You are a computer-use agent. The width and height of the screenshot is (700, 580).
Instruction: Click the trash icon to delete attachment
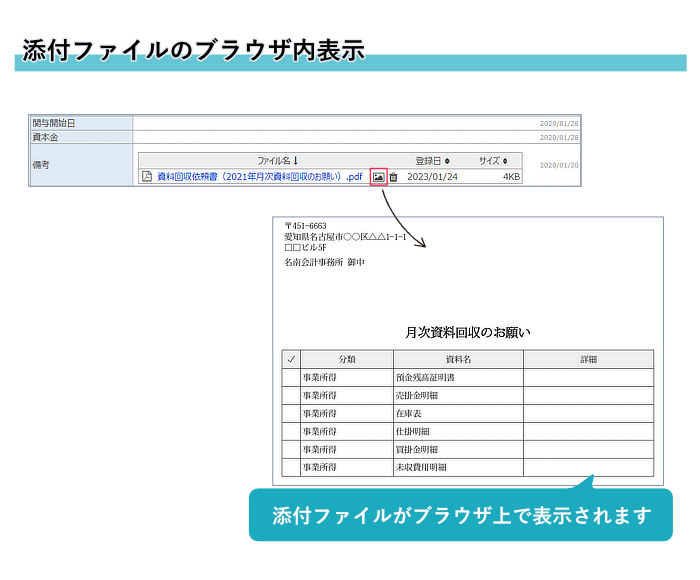393,177
